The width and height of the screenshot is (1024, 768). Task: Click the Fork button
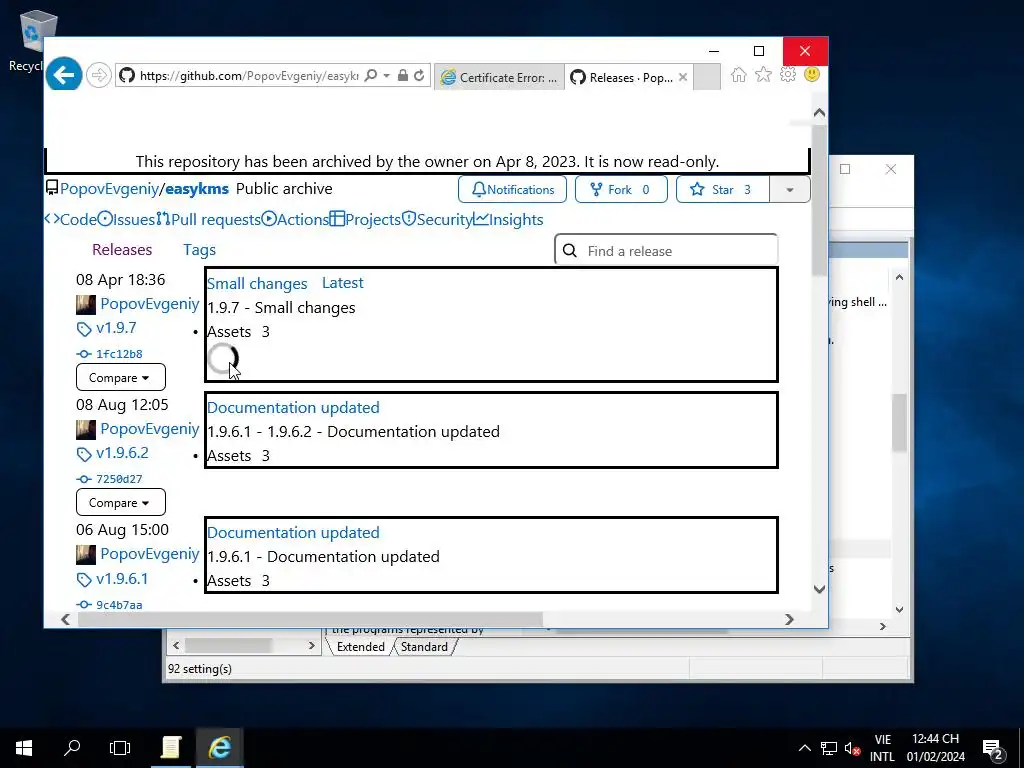(x=621, y=189)
